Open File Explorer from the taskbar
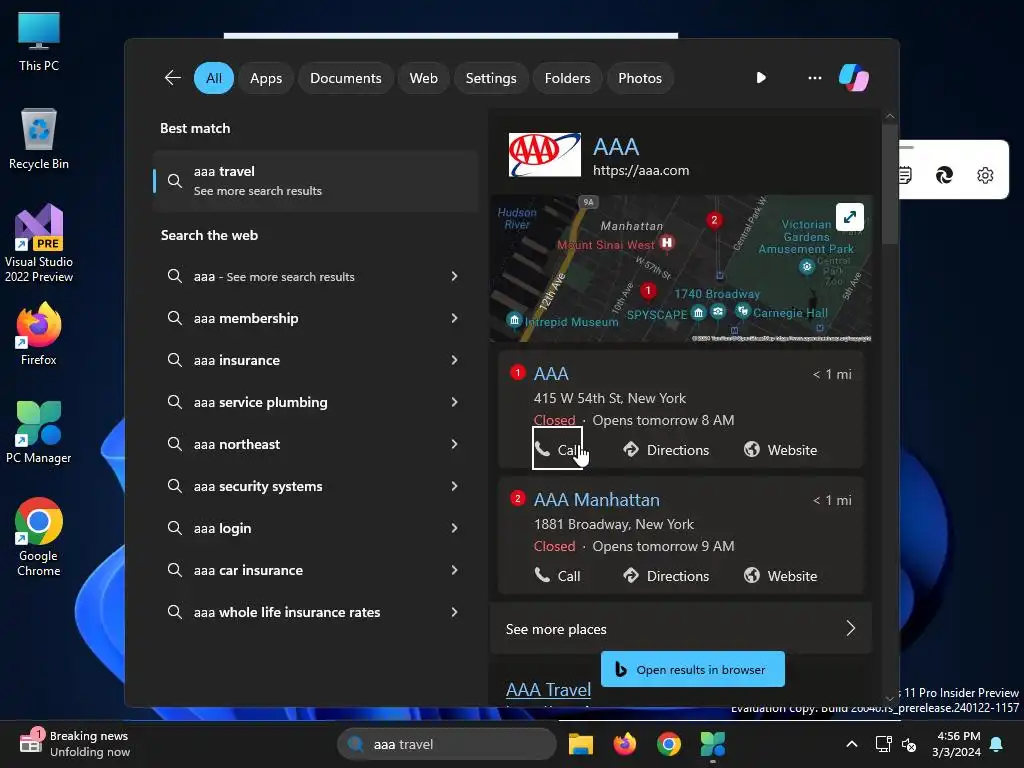Viewport: 1024px width, 768px height. click(581, 744)
